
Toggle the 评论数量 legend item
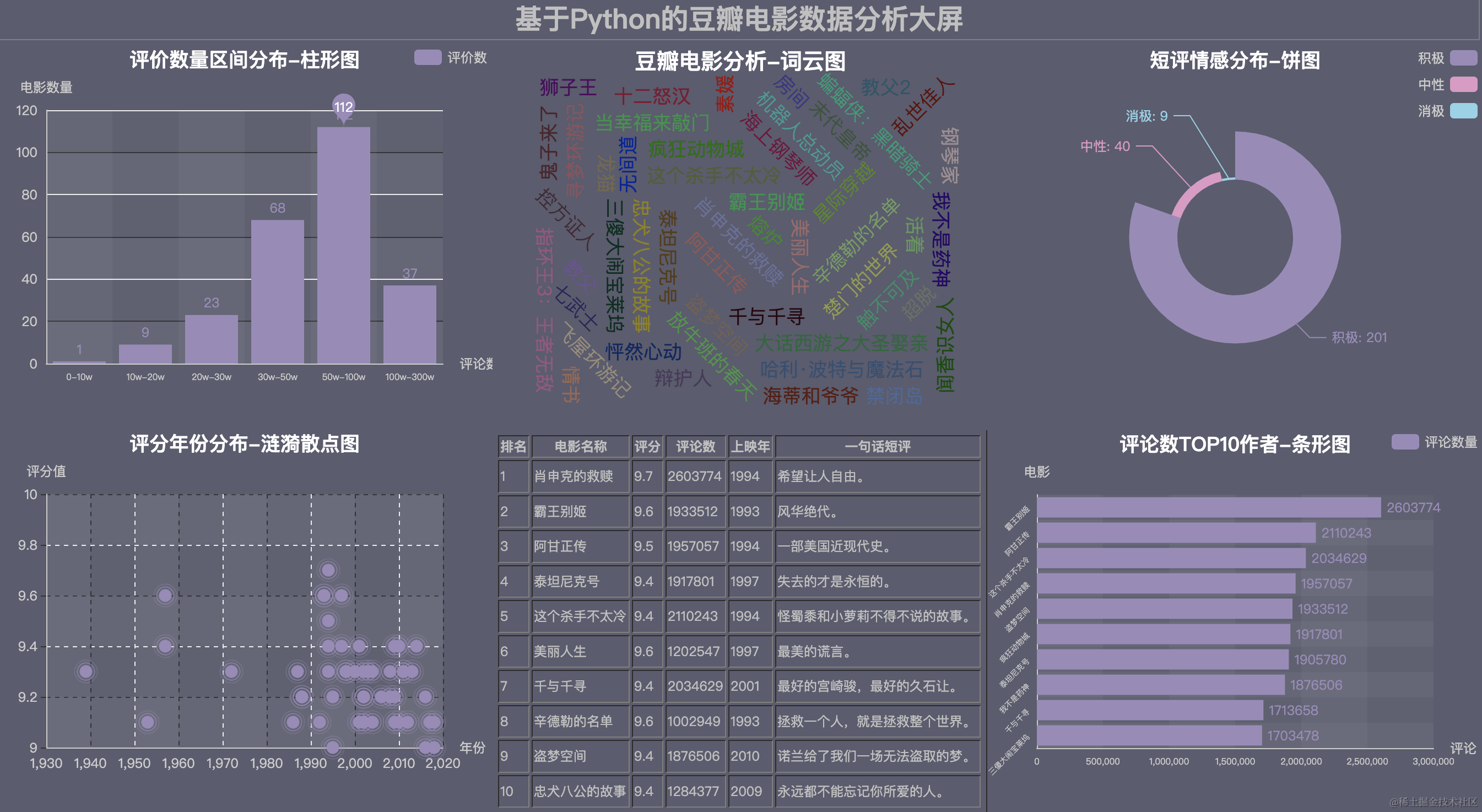(x=1404, y=442)
